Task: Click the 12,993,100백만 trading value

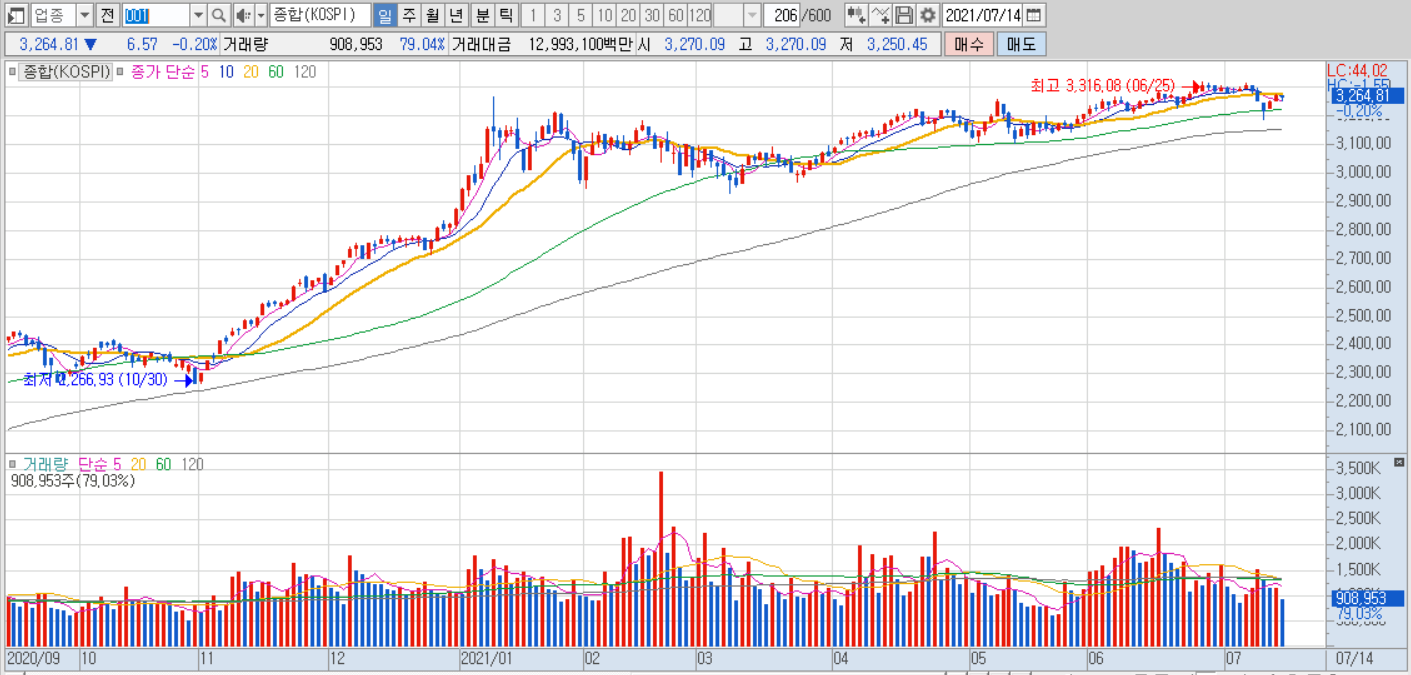Action: [x=580, y=44]
